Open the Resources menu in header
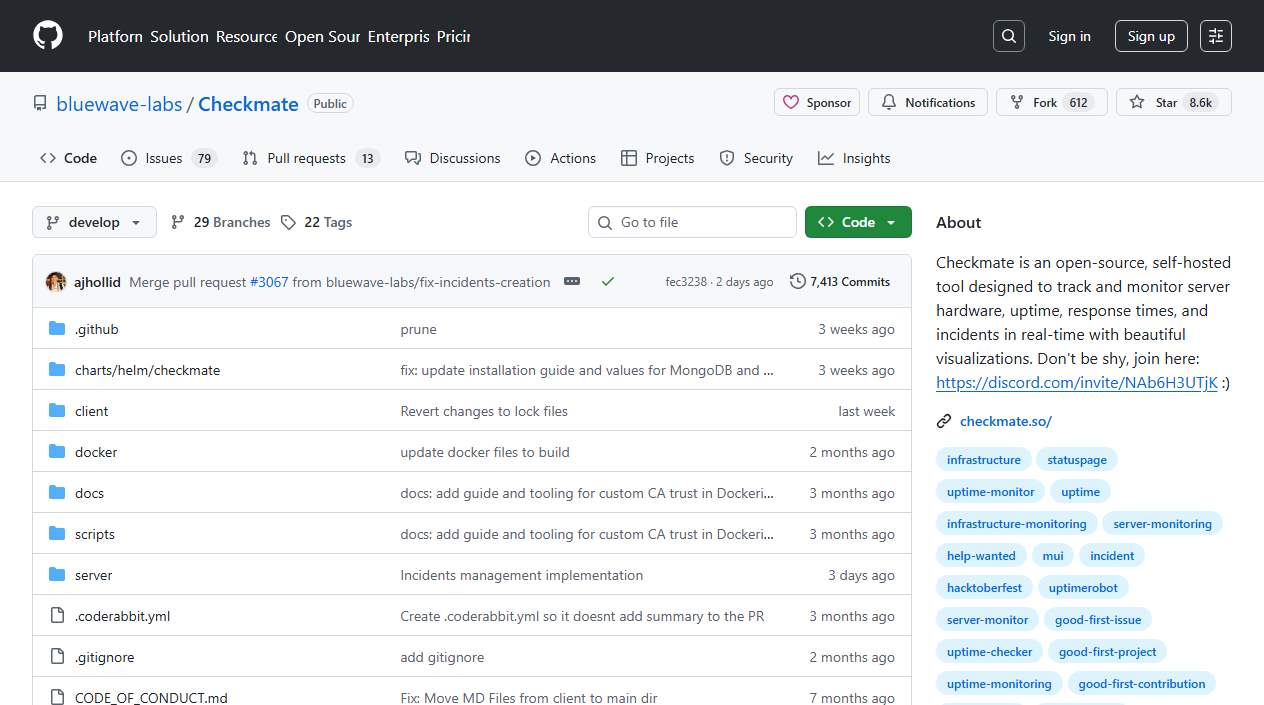The image size is (1264, 705). pyautogui.click(x=247, y=36)
